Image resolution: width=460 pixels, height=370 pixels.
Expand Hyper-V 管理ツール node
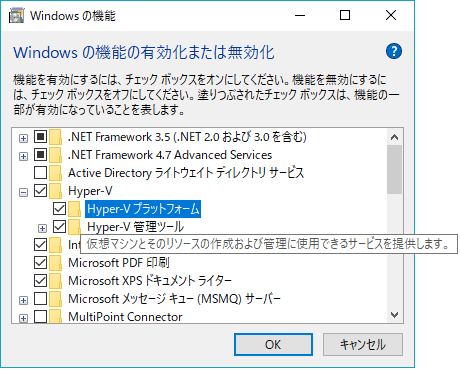42,228
